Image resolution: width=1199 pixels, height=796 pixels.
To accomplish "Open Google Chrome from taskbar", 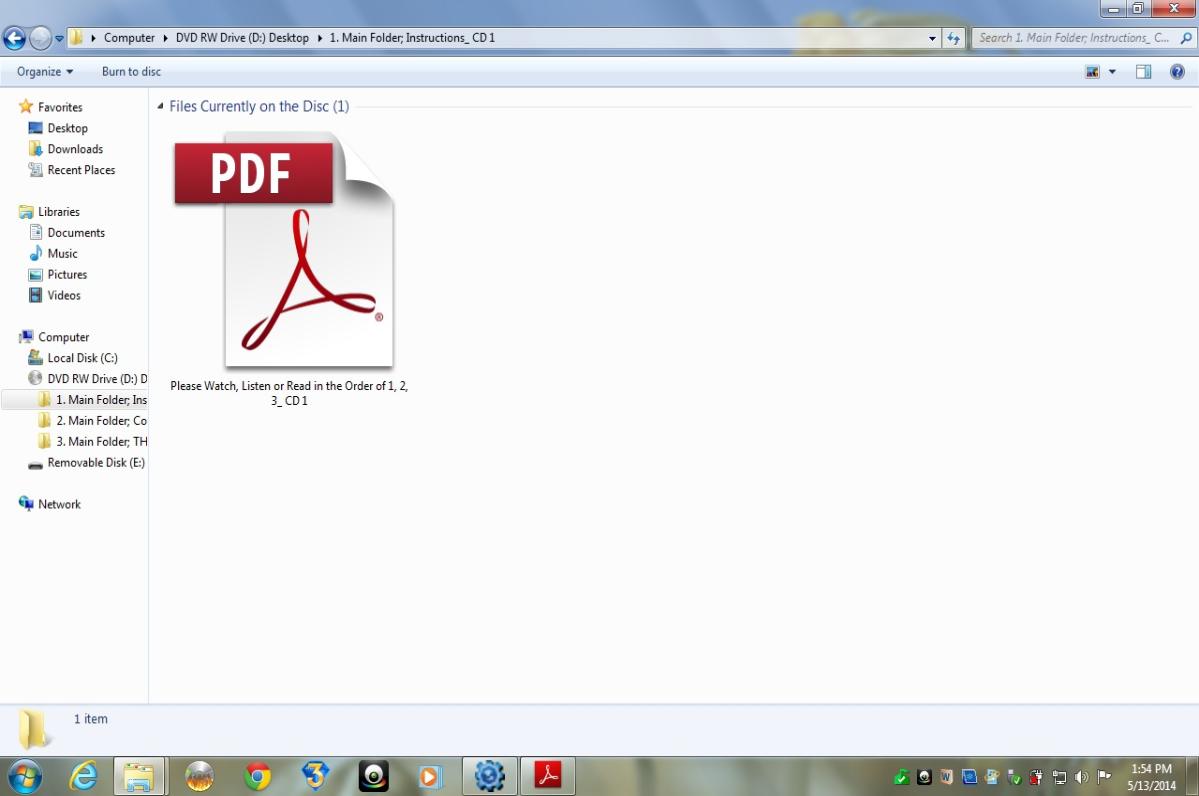I will pyautogui.click(x=258, y=777).
